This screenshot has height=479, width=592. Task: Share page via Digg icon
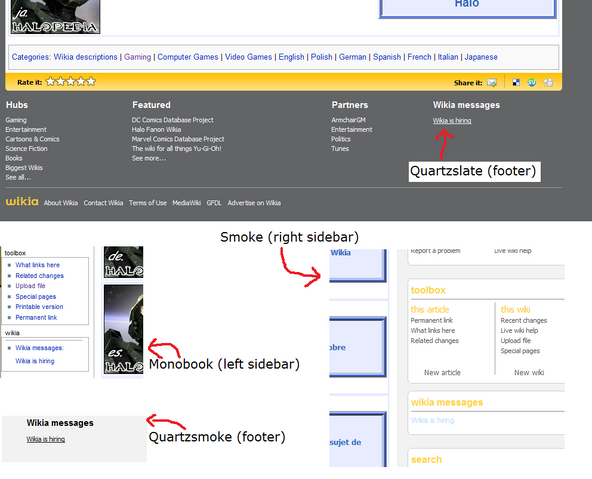[548, 82]
